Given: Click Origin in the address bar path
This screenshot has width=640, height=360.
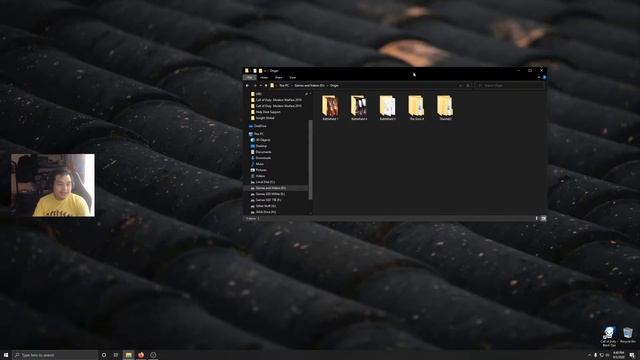Looking at the screenshot, I should point(334,85).
